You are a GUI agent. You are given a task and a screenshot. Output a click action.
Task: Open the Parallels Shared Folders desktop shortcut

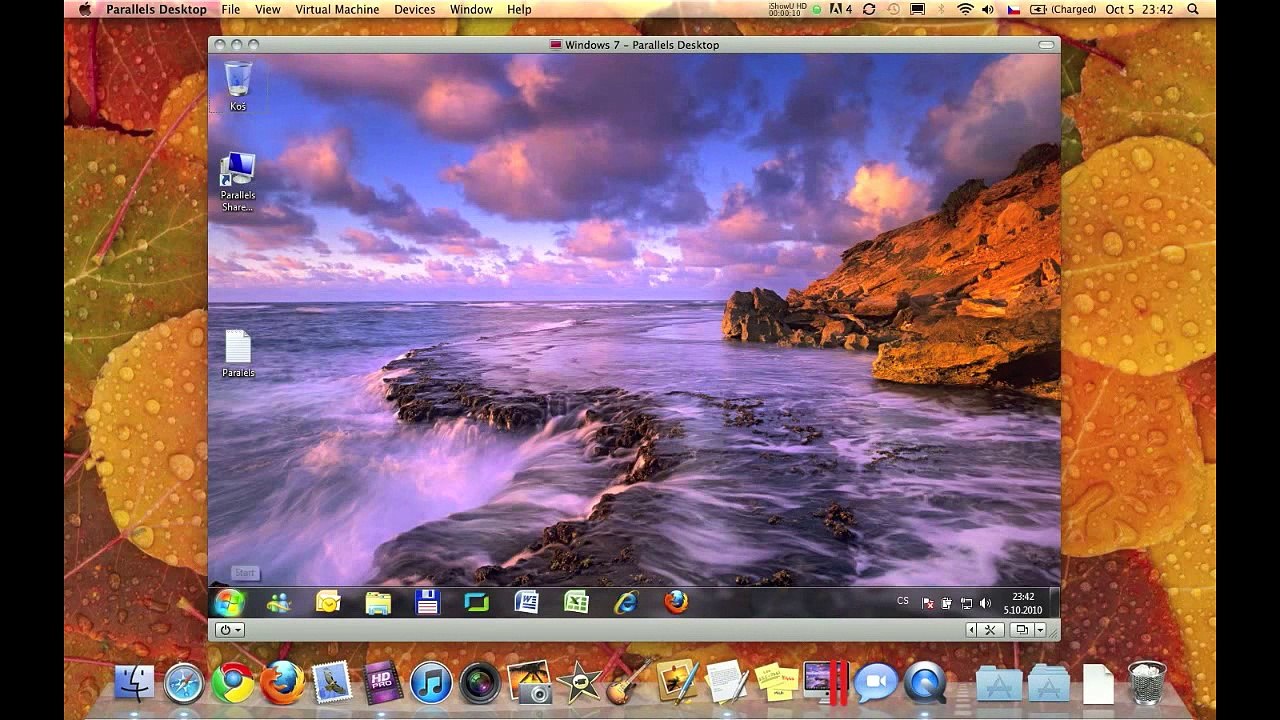pos(238,182)
